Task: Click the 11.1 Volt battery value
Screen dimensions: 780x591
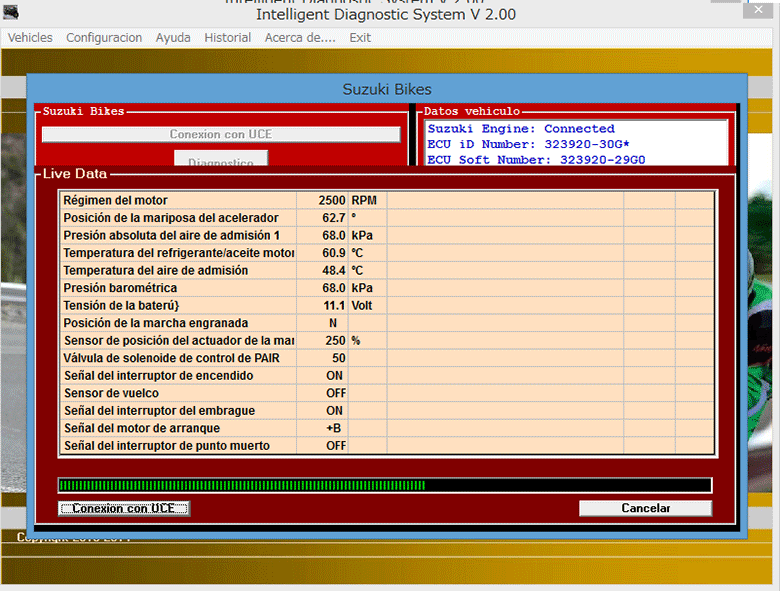Action: (x=322, y=305)
